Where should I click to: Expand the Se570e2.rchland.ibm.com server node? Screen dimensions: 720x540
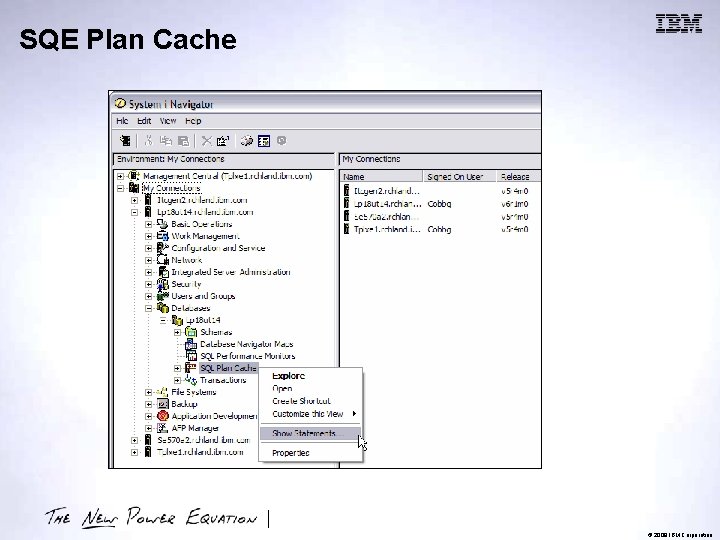point(134,440)
